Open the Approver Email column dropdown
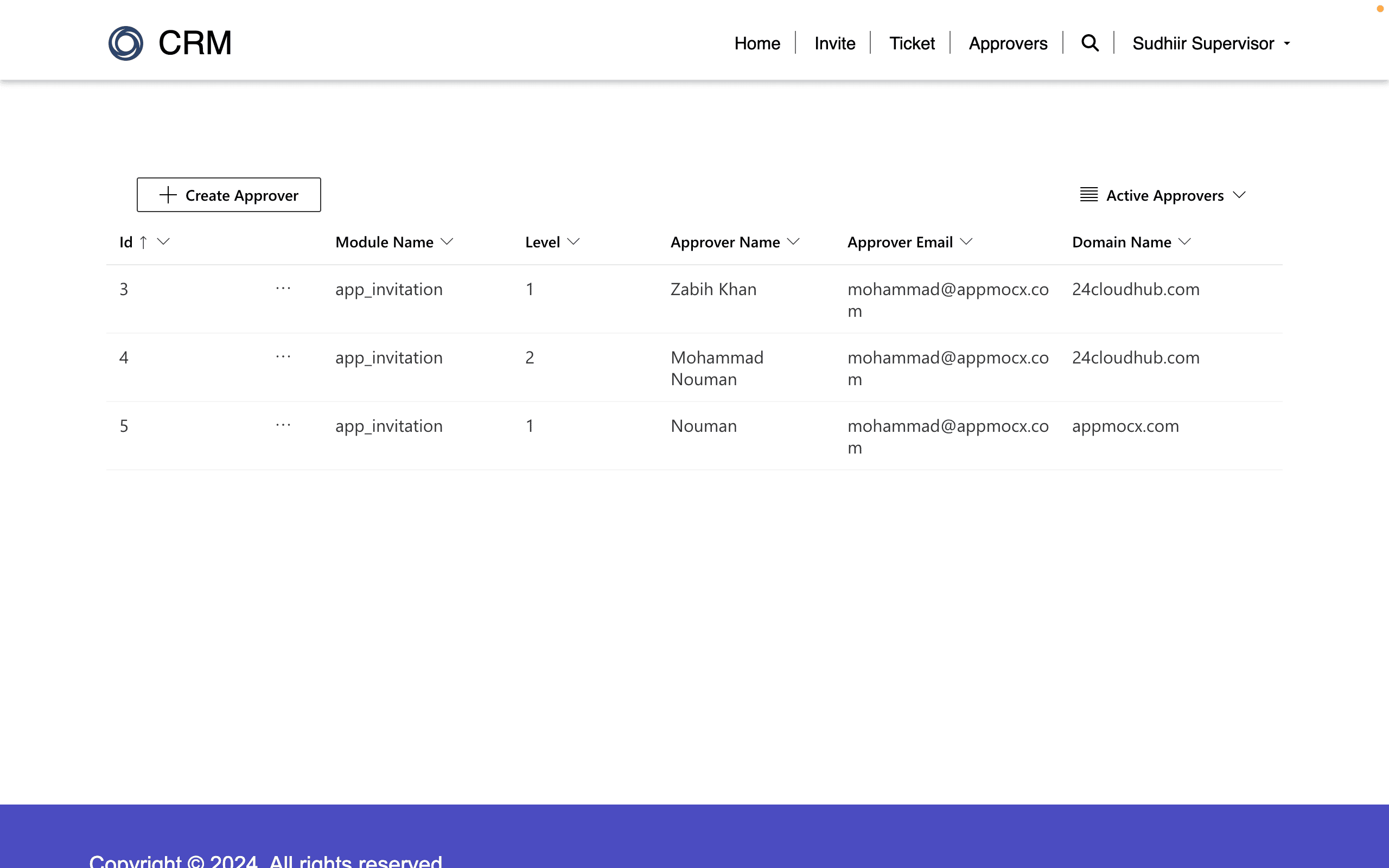Screen dimensions: 1389x868 (966, 242)
